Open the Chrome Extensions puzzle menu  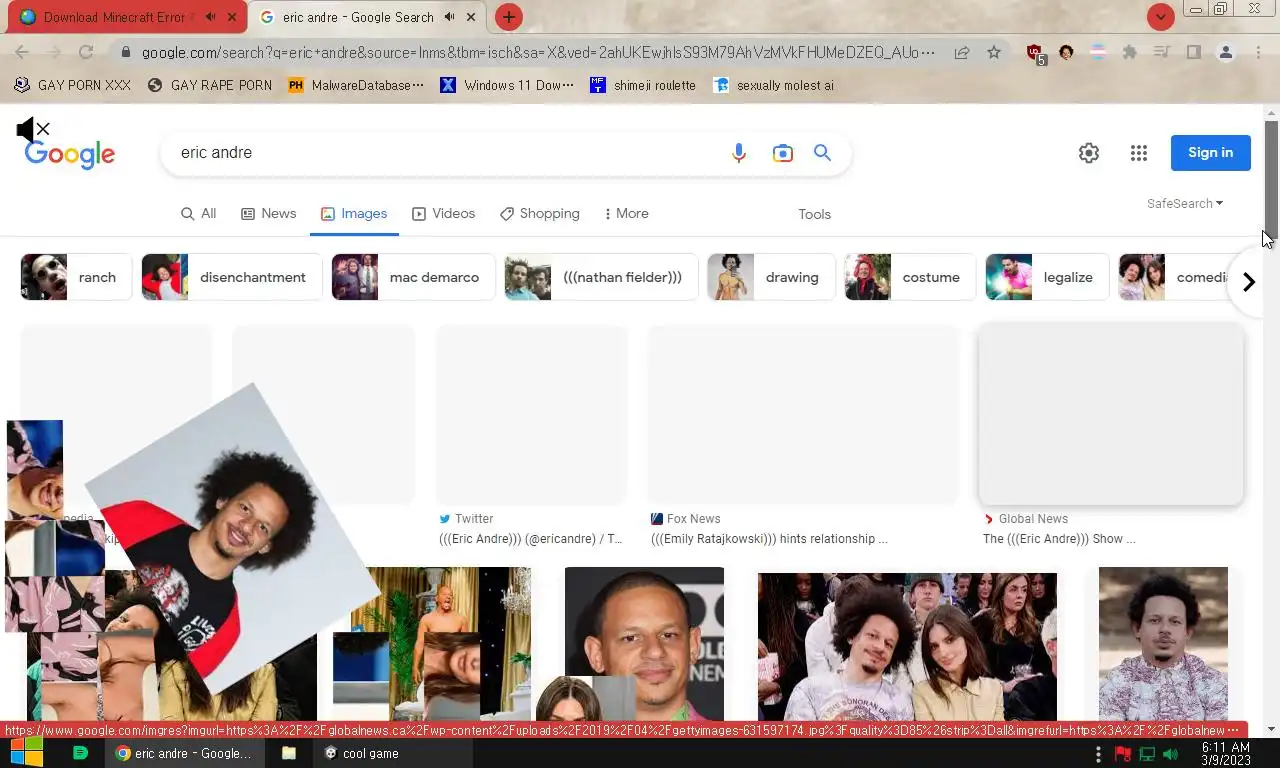click(x=1129, y=52)
